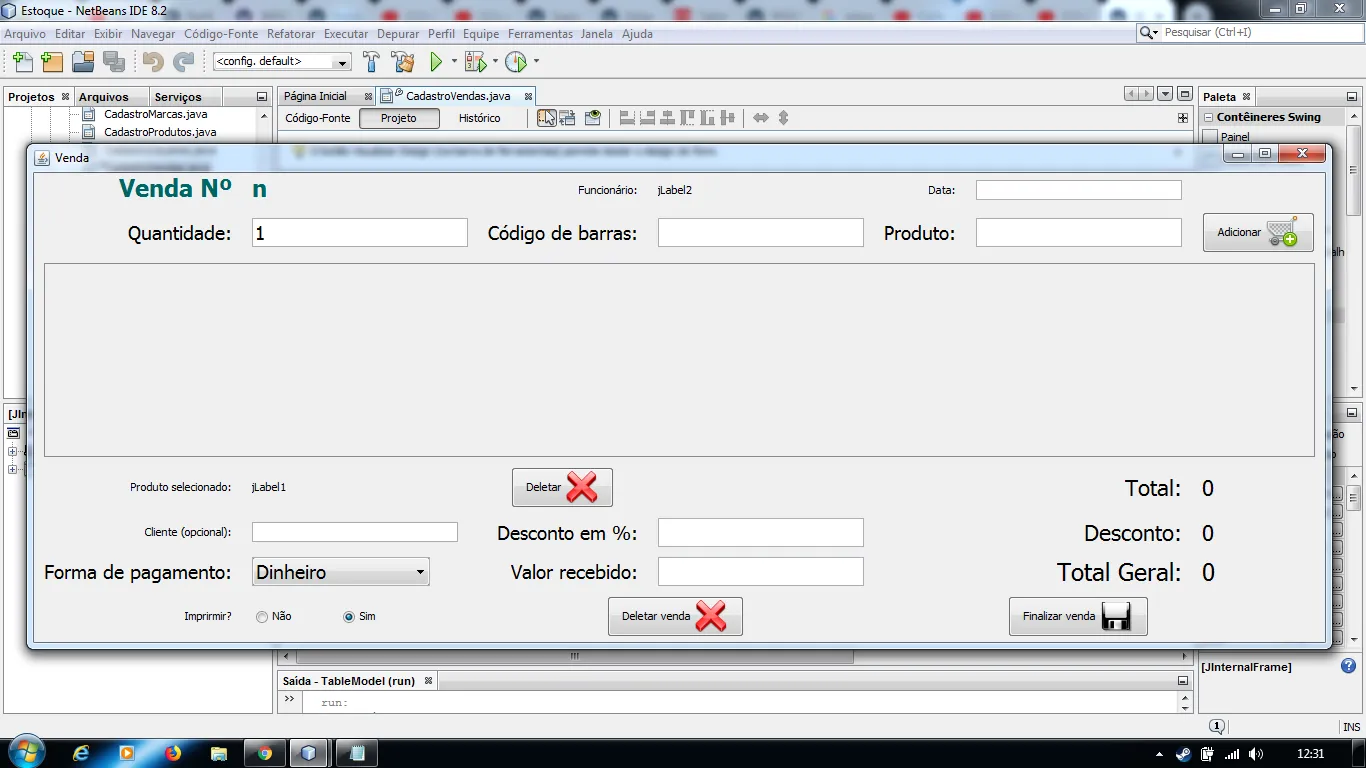Viewport: 1366px width, 768px height.
Task: Click the notifications icon in the status bar
Action: tap(1217, 727)
